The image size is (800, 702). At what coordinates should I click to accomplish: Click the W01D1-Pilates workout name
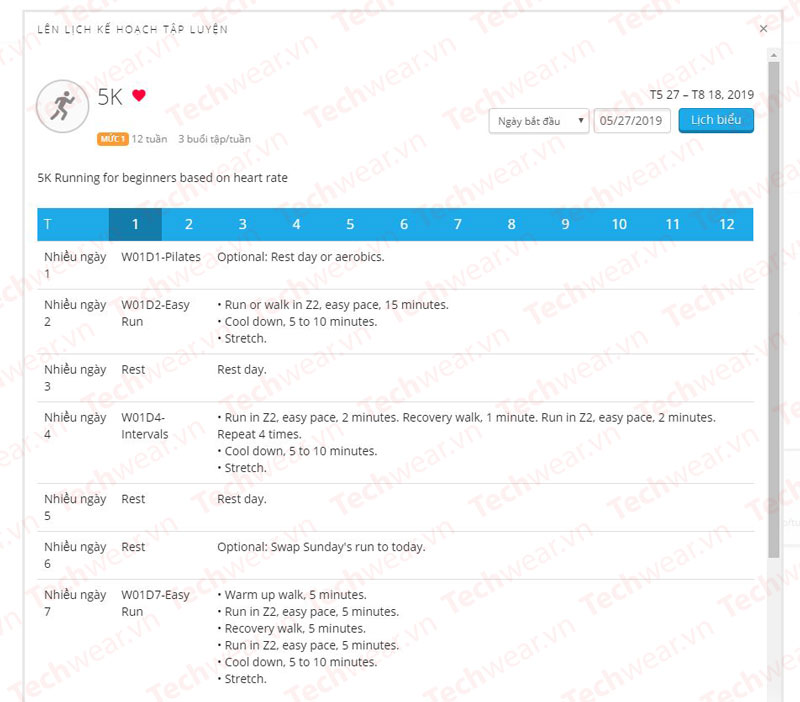(161, 257)
